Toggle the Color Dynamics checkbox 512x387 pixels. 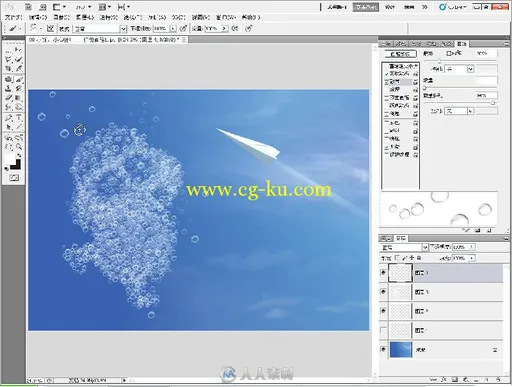(387, 106)
